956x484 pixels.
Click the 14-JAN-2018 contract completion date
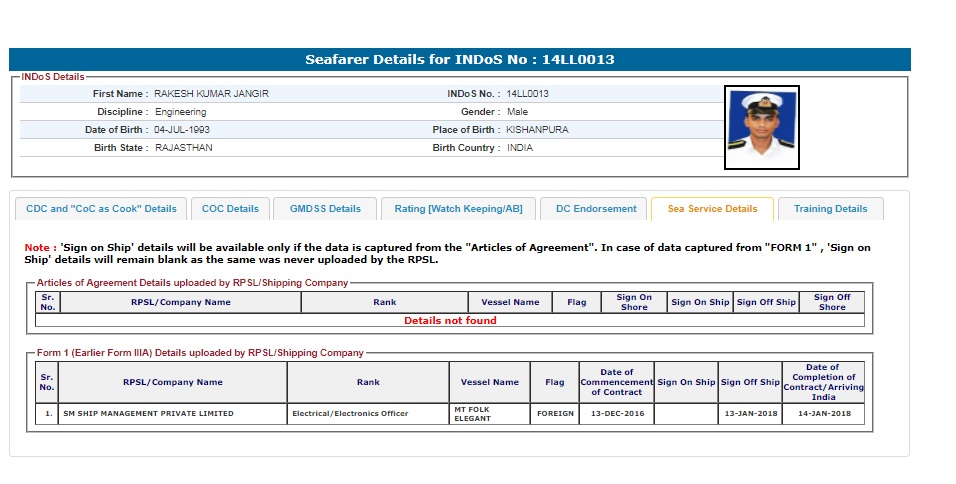pos(823,413)
